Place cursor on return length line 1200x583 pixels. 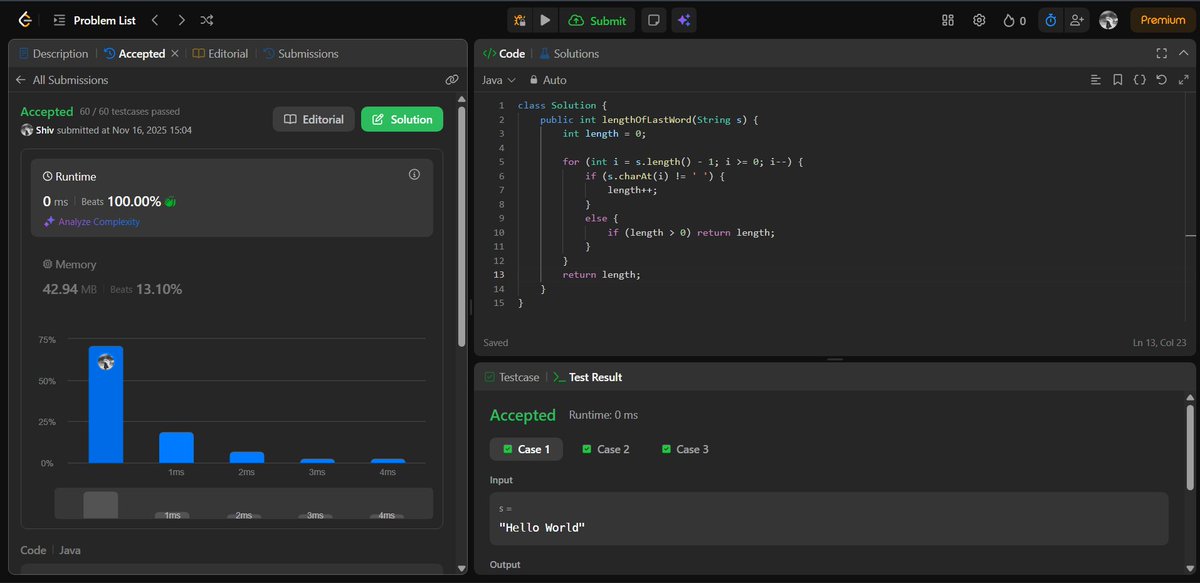point(601,274)
